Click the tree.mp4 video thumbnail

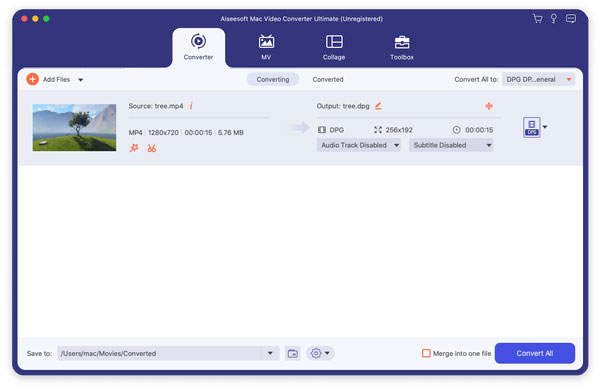point(74,127)
